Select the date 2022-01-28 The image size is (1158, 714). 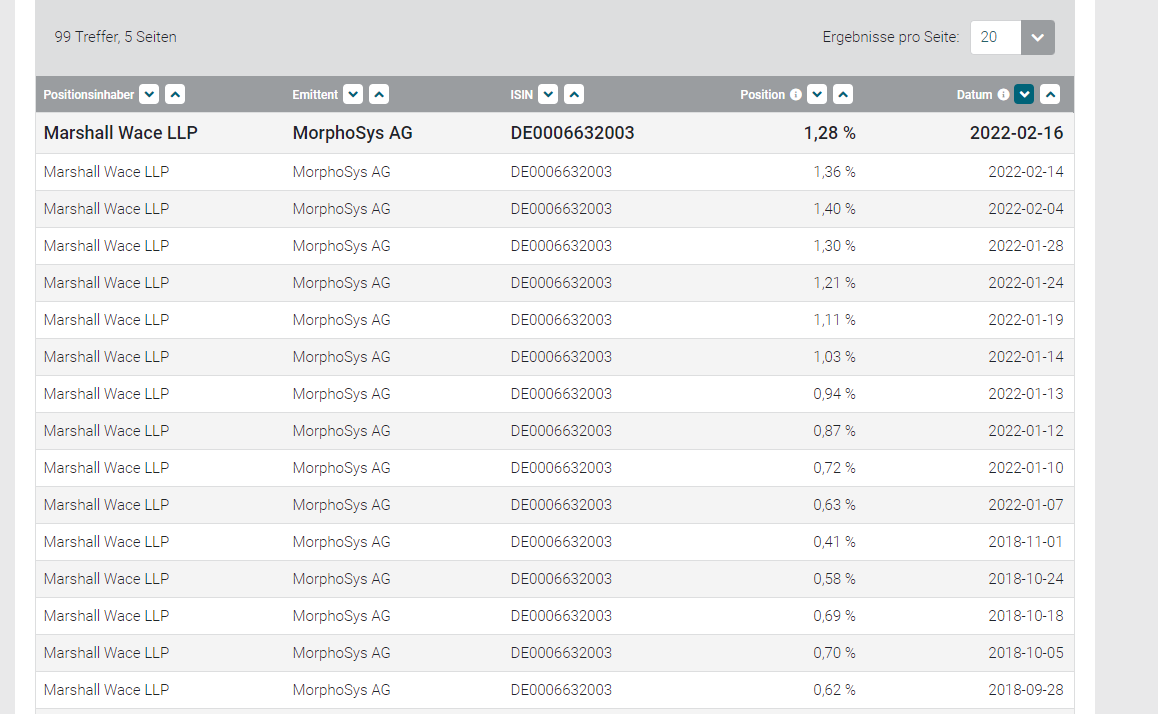point(1026,246)
